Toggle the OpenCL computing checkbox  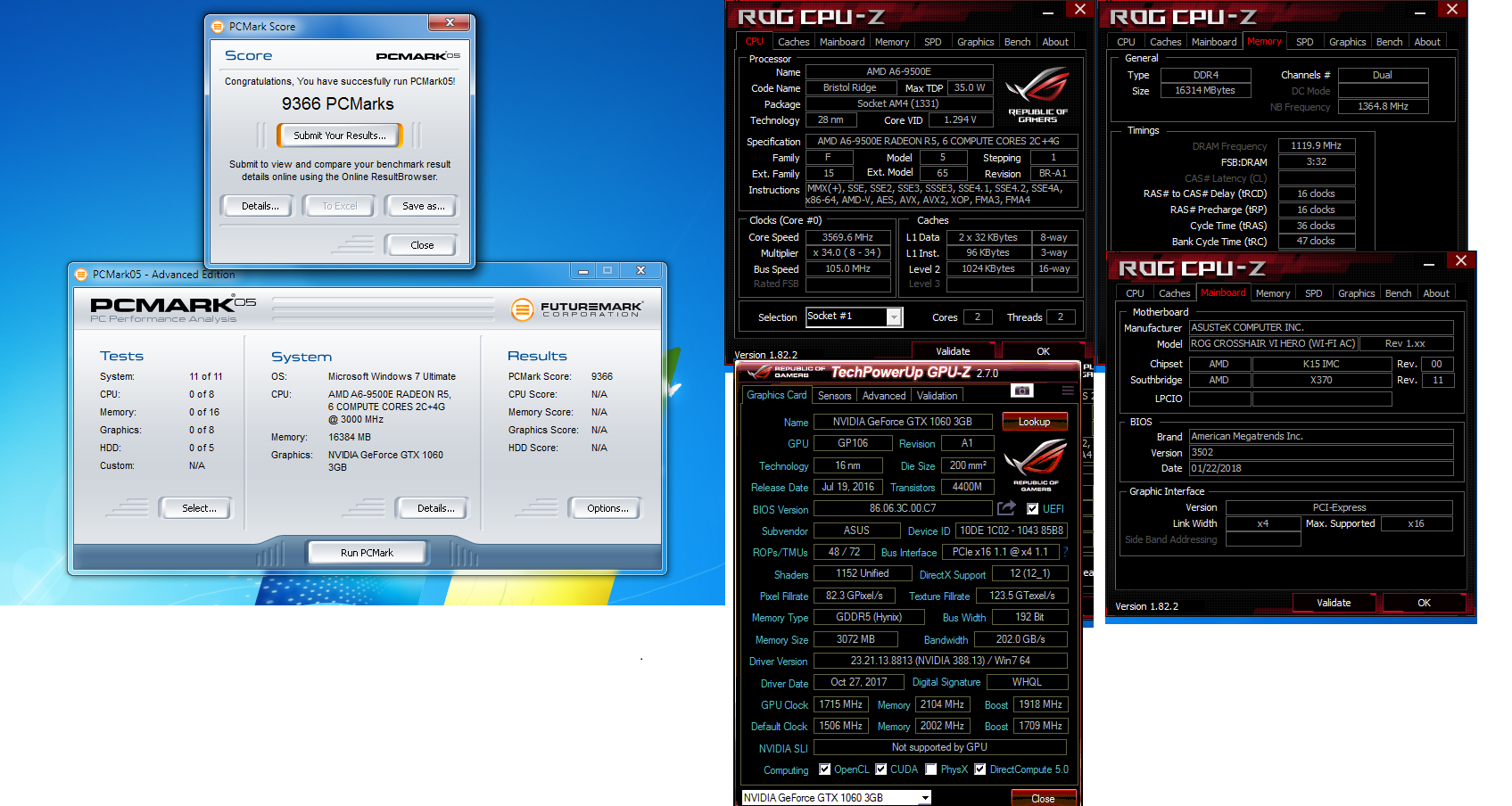825,769
